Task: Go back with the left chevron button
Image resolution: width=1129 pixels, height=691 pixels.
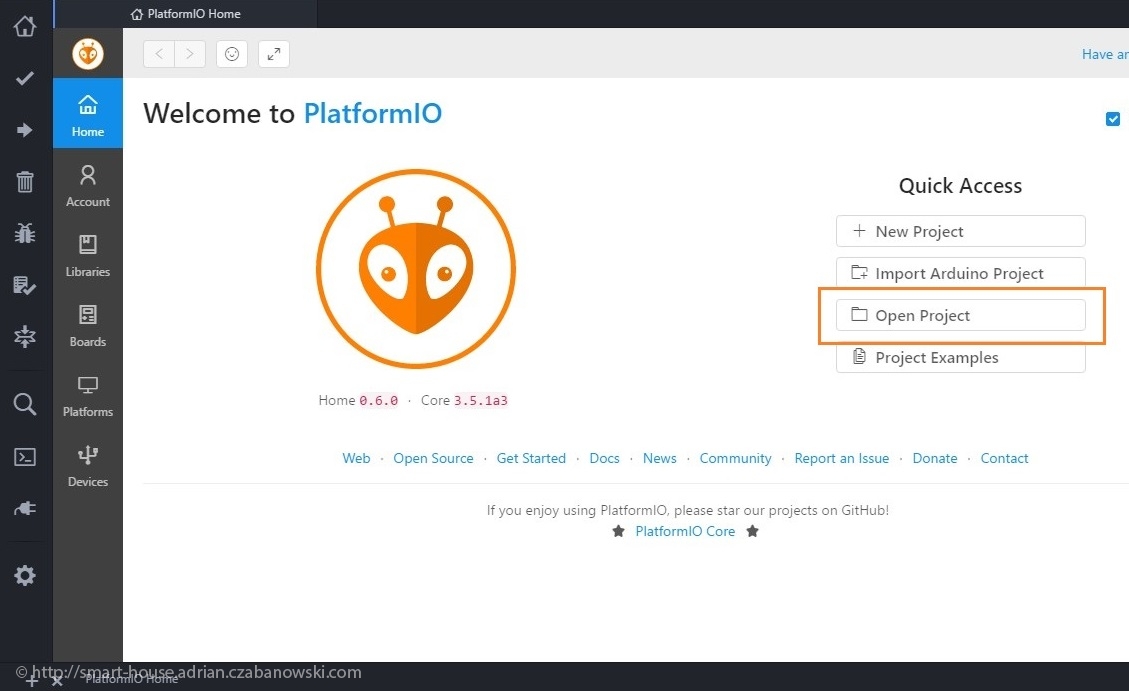Action: (x=159, y=54)
